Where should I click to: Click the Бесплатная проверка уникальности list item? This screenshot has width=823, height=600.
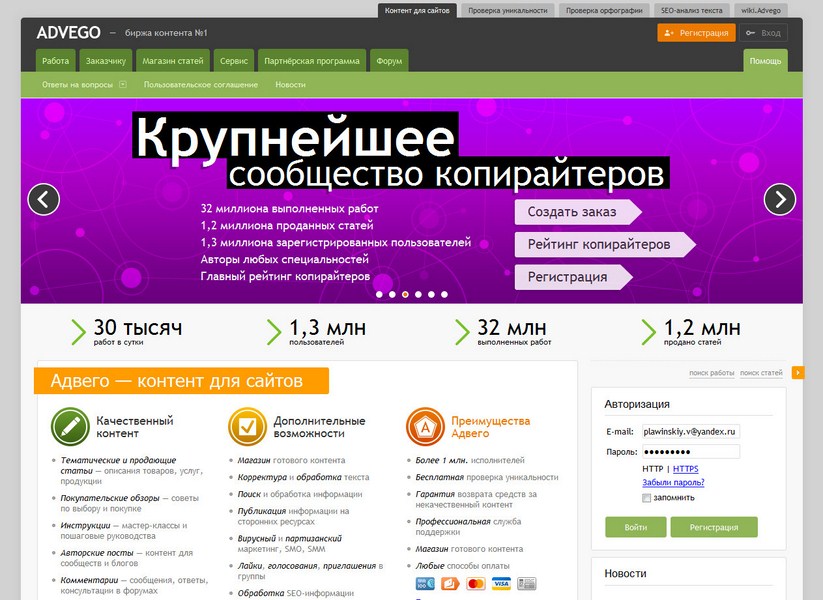[487, 477]
